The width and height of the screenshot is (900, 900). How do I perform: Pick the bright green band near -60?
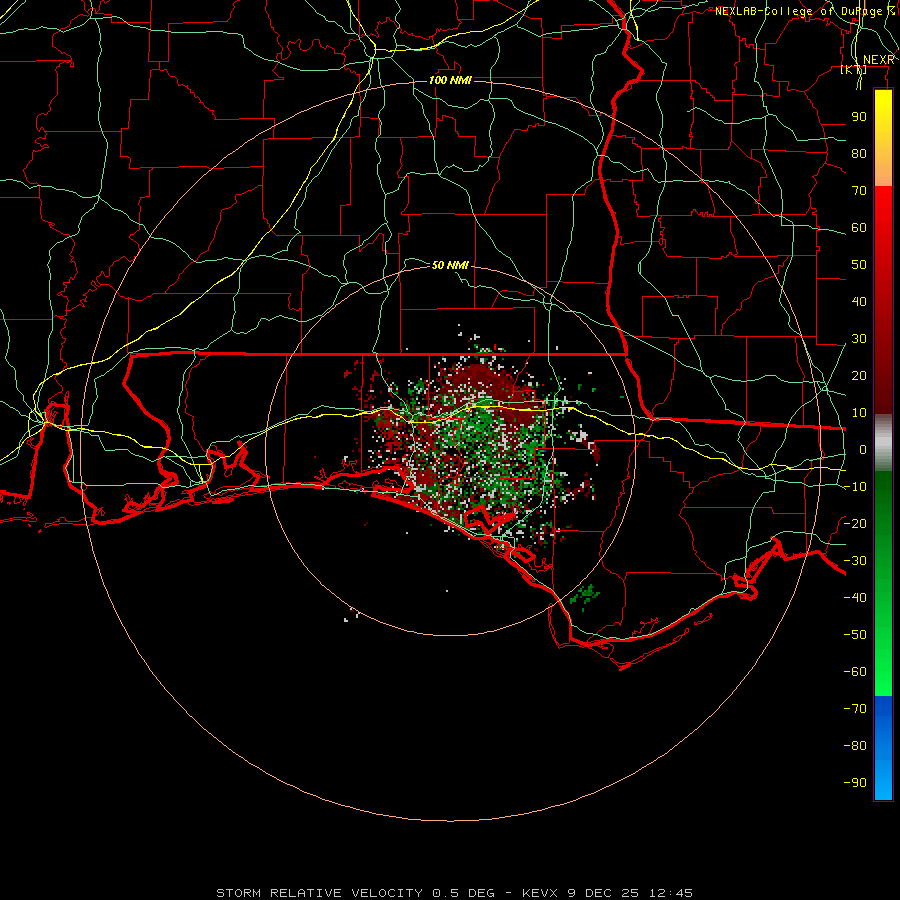pyautogui.click(x=883, y=672)
